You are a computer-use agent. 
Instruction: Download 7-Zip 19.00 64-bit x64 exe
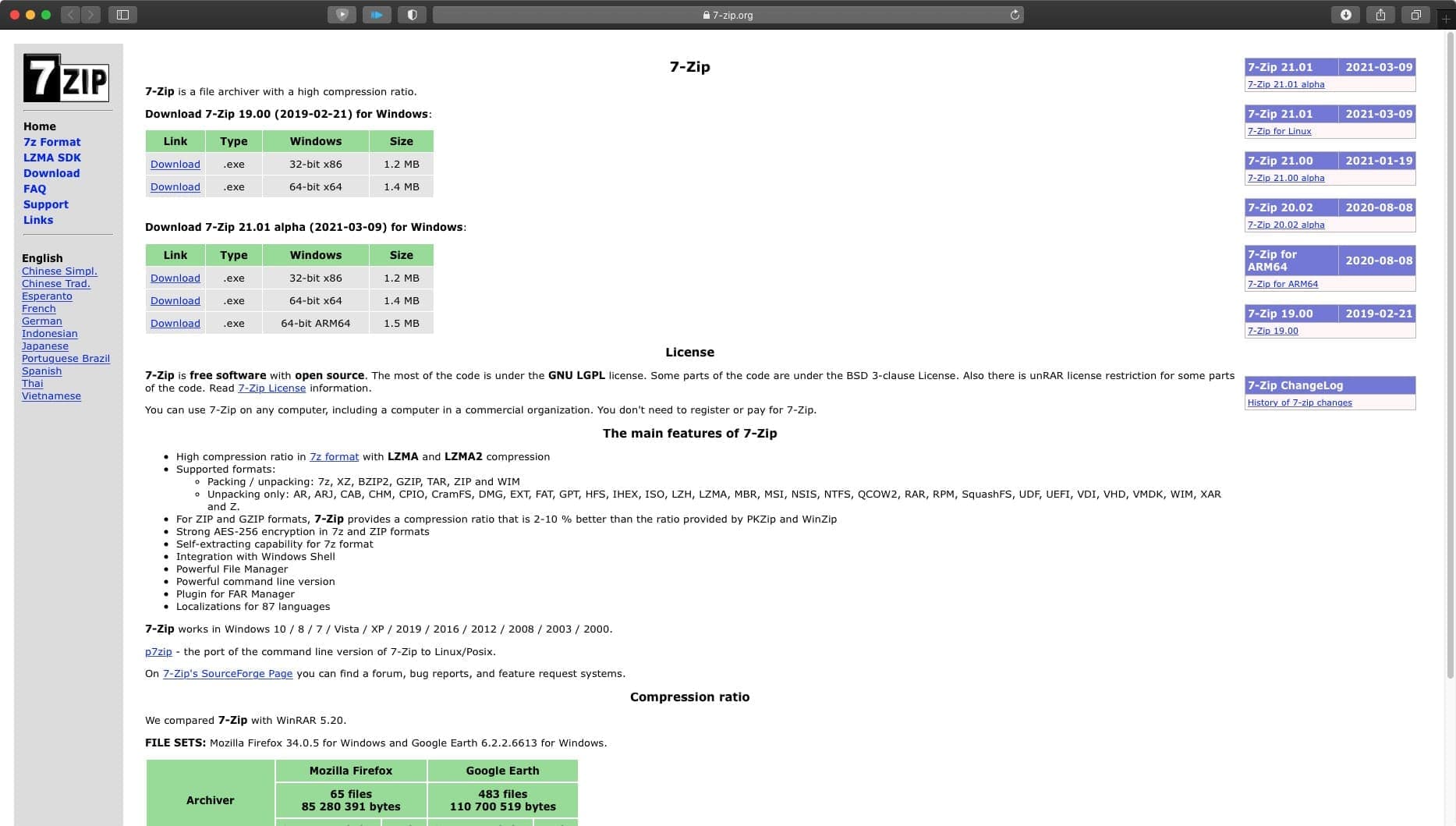(175, 187)
